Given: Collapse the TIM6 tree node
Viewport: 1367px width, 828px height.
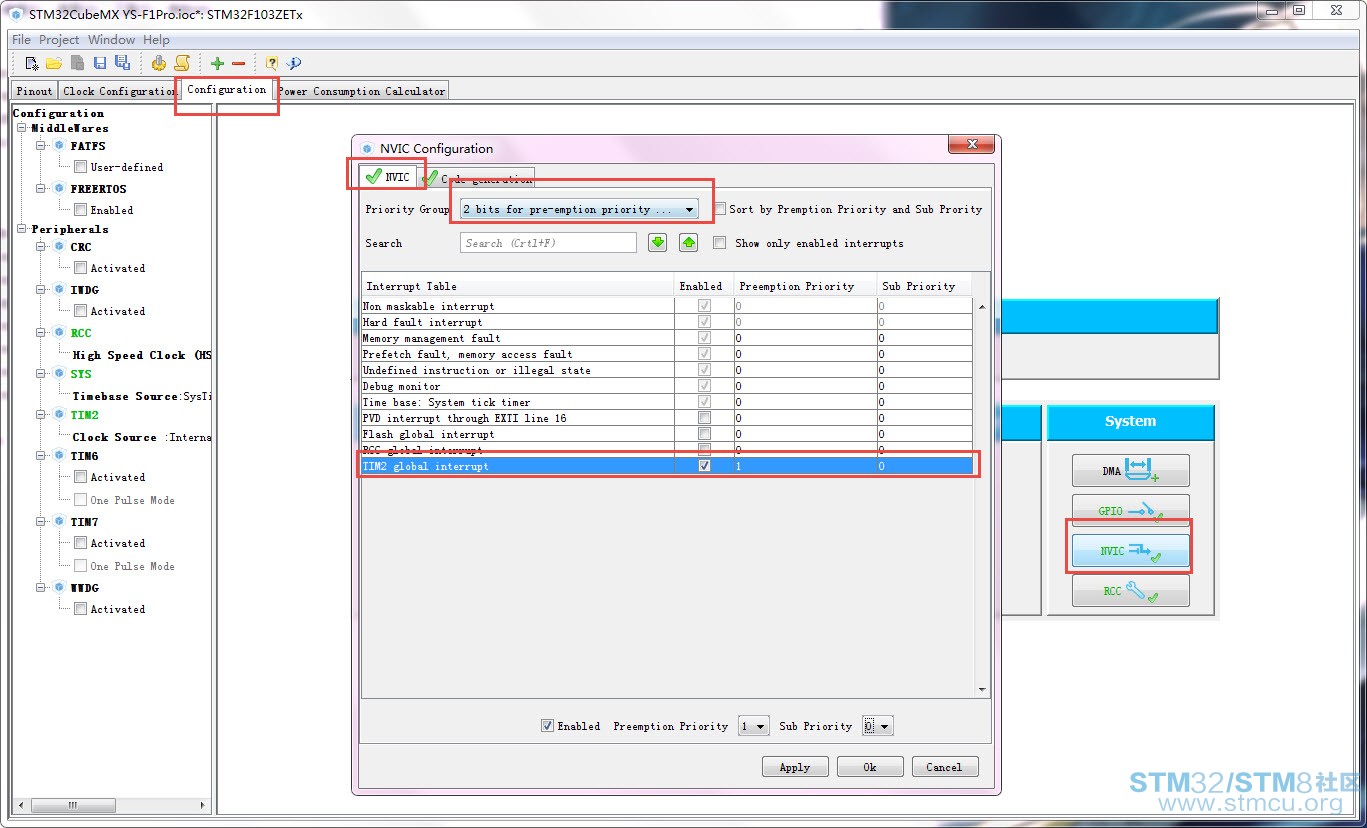Looking at the screenshot, I should [x=42, y=455].
